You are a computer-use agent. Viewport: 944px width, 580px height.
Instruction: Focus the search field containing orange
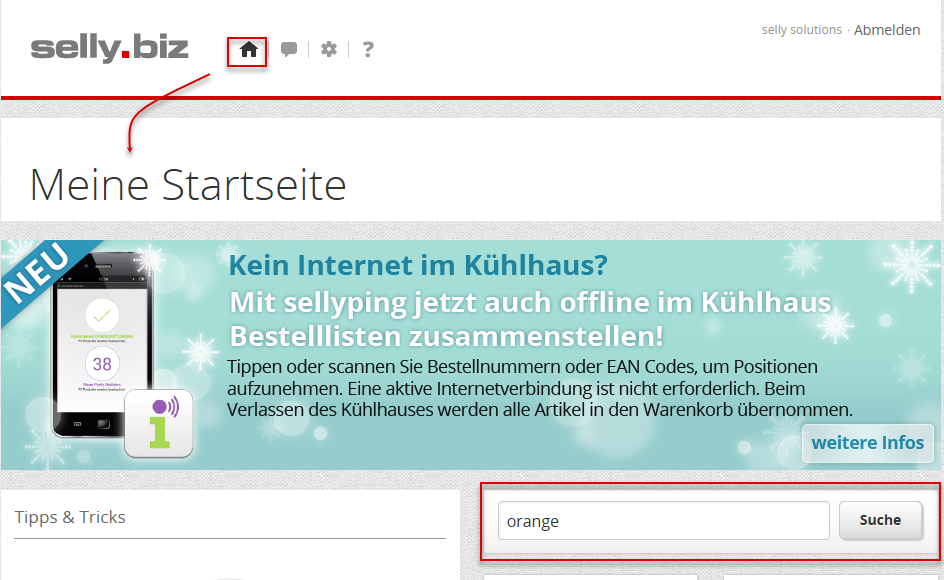[x=663, y=520]
